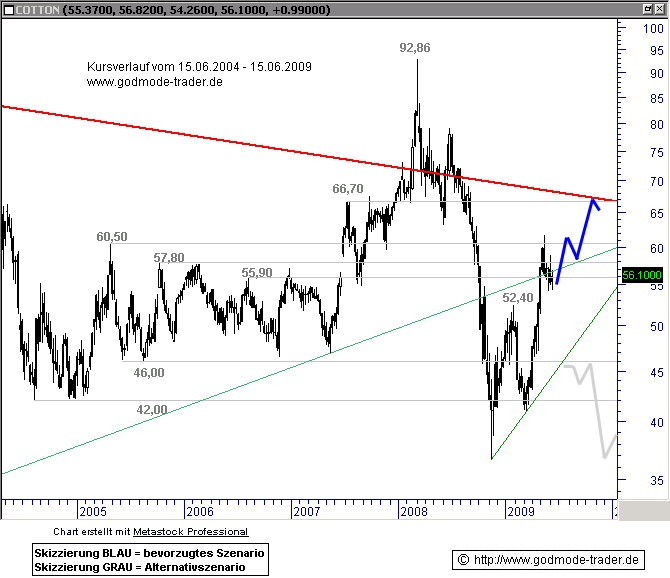This screenshot has width=670, height=578.
Task: Click the 35 value on price axis
Action: click(657, 481)
